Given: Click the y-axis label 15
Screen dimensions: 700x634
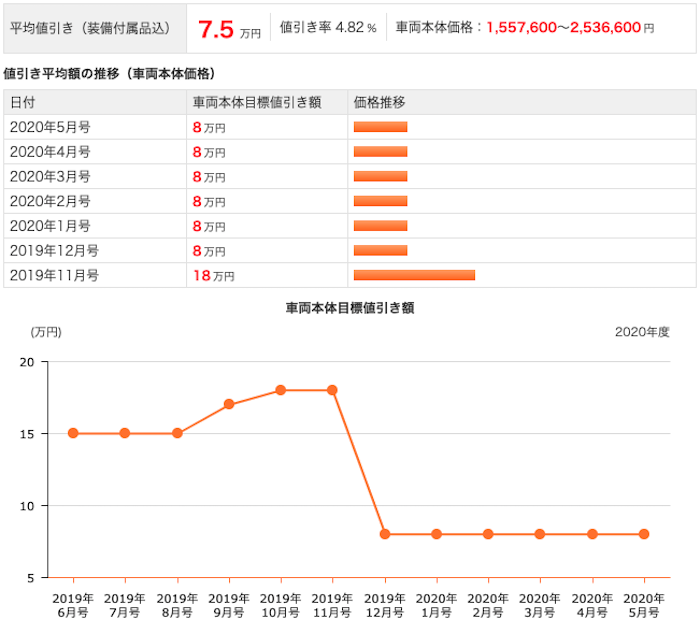Looking at the screenshot, I should point(27,434).
